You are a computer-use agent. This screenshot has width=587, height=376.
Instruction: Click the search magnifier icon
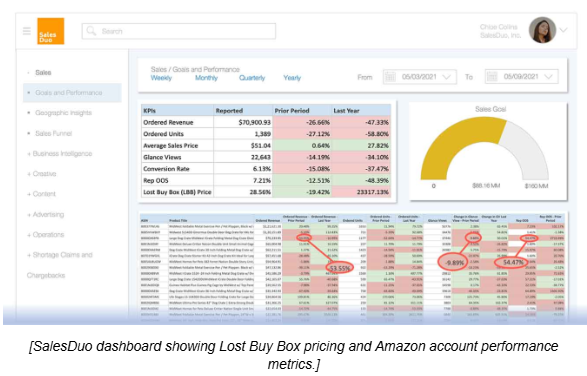tap(91, 31)
